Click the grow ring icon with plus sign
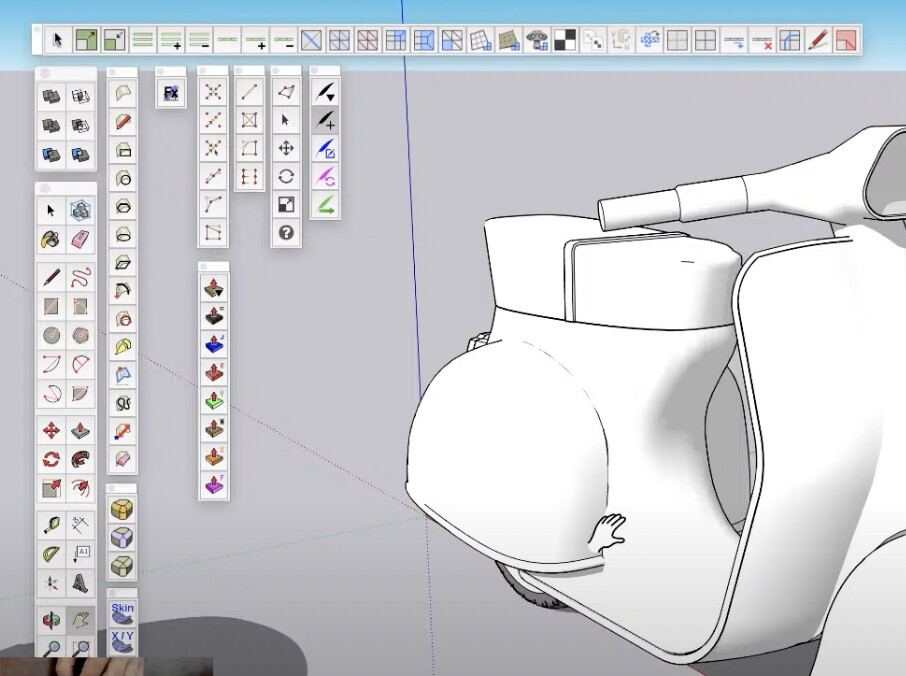This screenshot has width=906, height=676. point(171,40)
